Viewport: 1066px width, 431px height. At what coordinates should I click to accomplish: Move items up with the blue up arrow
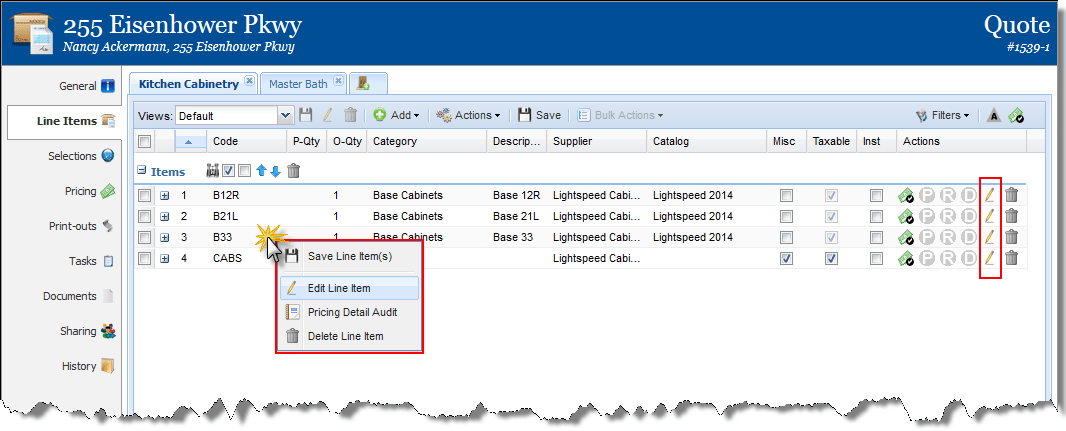262,171
